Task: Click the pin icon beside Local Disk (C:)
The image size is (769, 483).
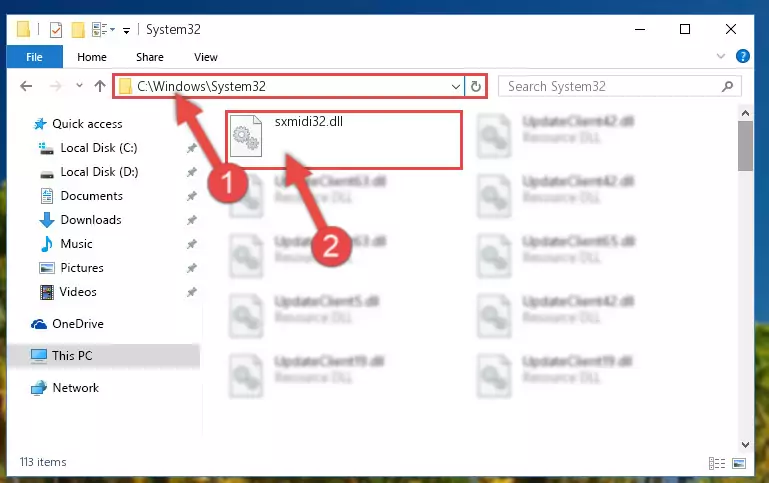Action: [191, 148]
